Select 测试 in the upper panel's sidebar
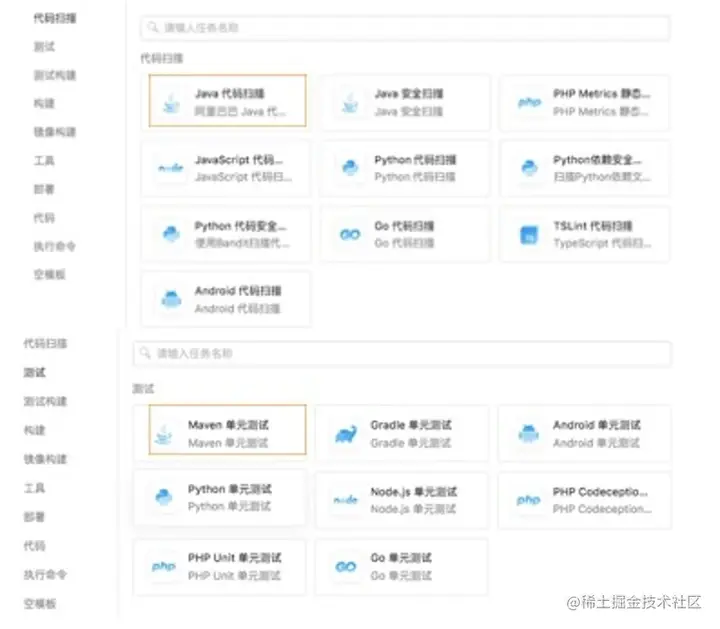 click(x=45, y=47)
